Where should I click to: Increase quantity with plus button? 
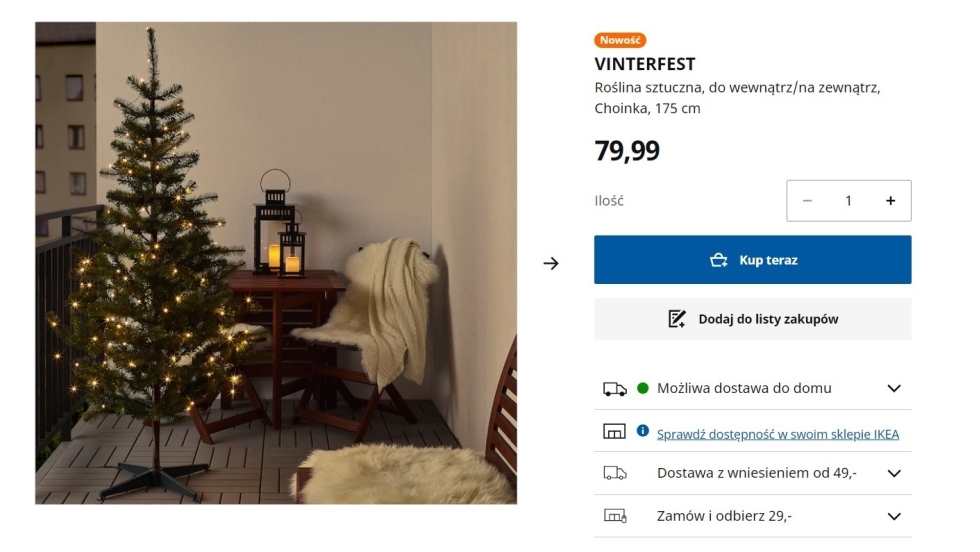890,201
